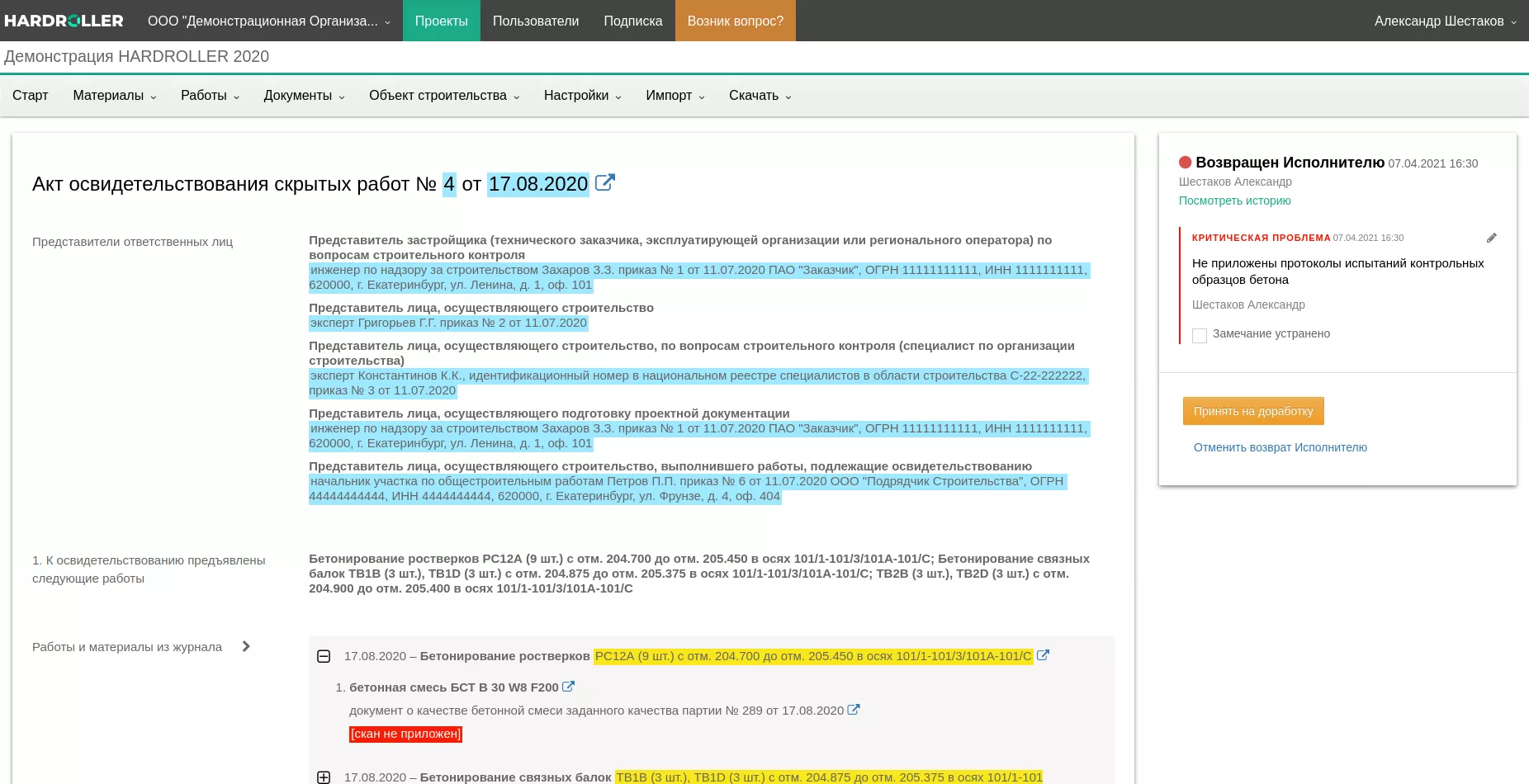Click the Посмотреть историю link
The image size is (1529, 784).
click(1234, 201)
